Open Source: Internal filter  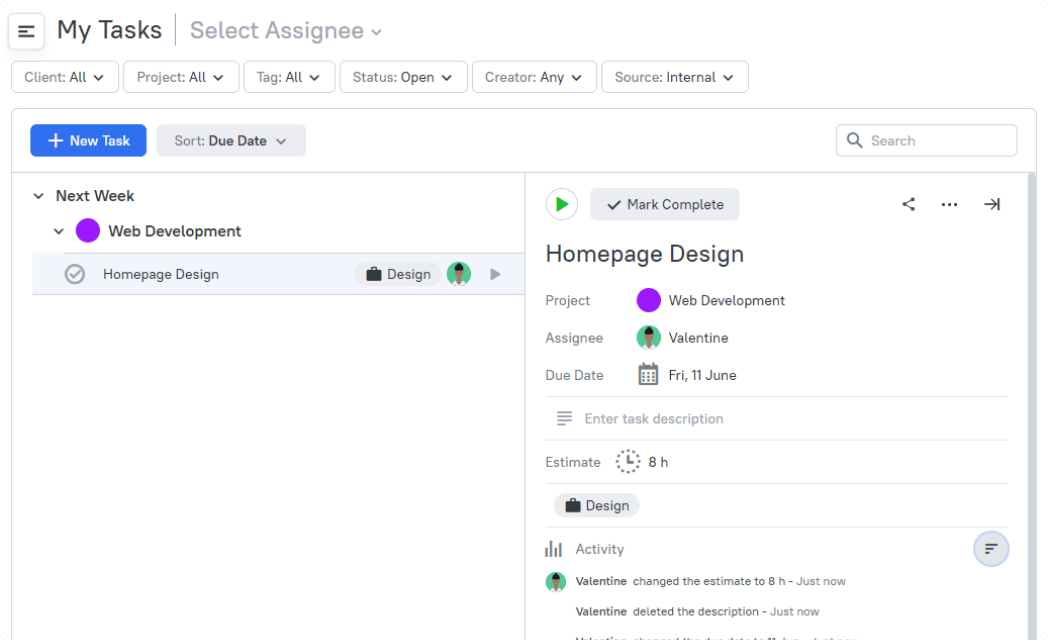click(674, 77)
